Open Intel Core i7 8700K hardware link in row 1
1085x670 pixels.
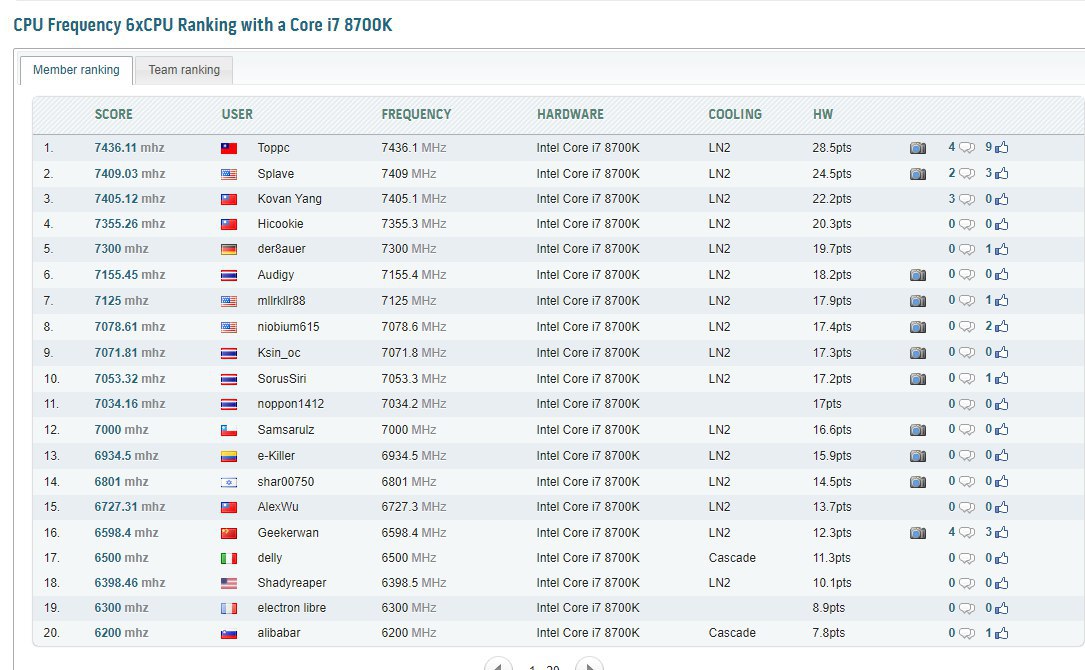(x=587, y=147)
